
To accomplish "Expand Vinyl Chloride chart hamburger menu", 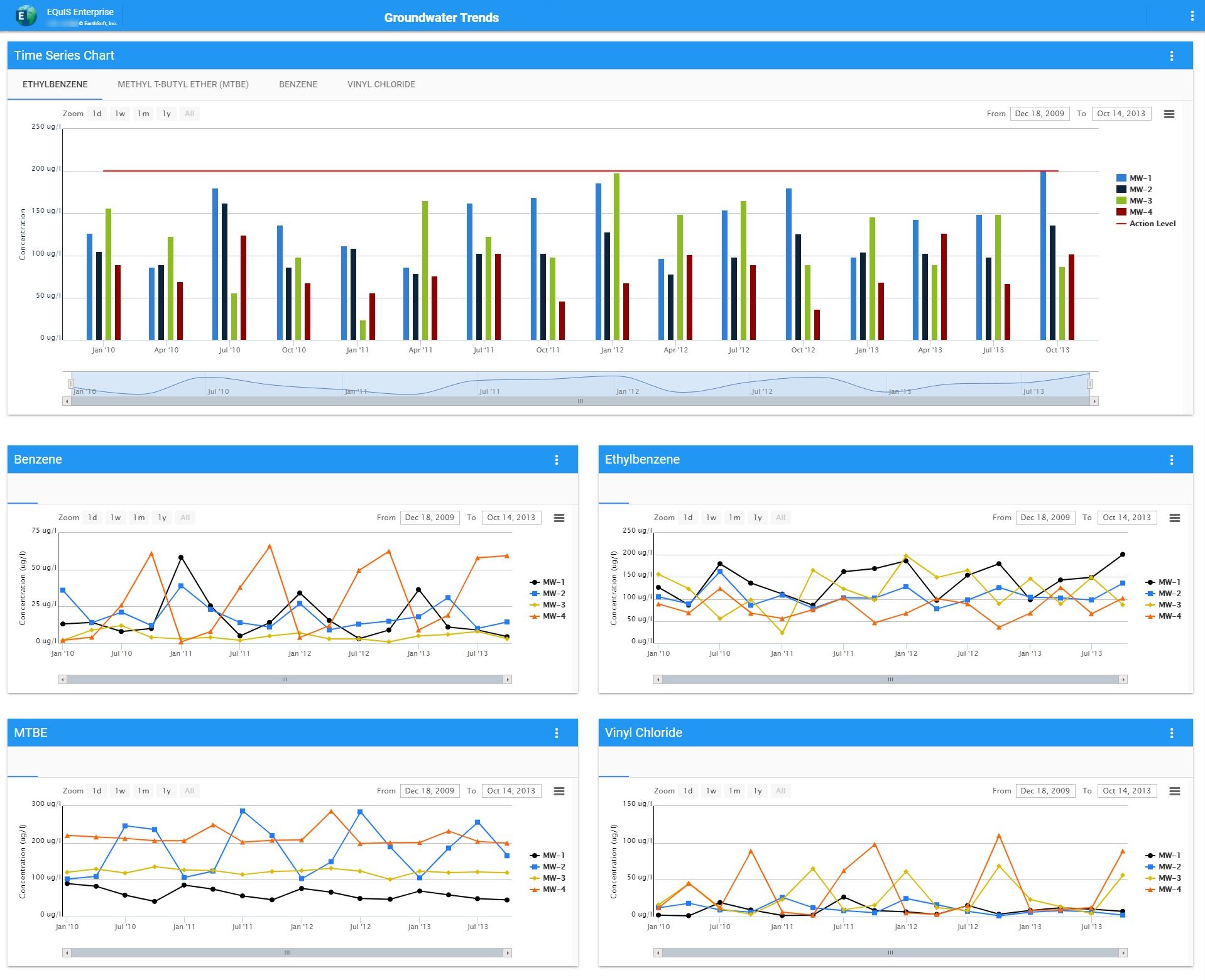I will coord(1174,792).
